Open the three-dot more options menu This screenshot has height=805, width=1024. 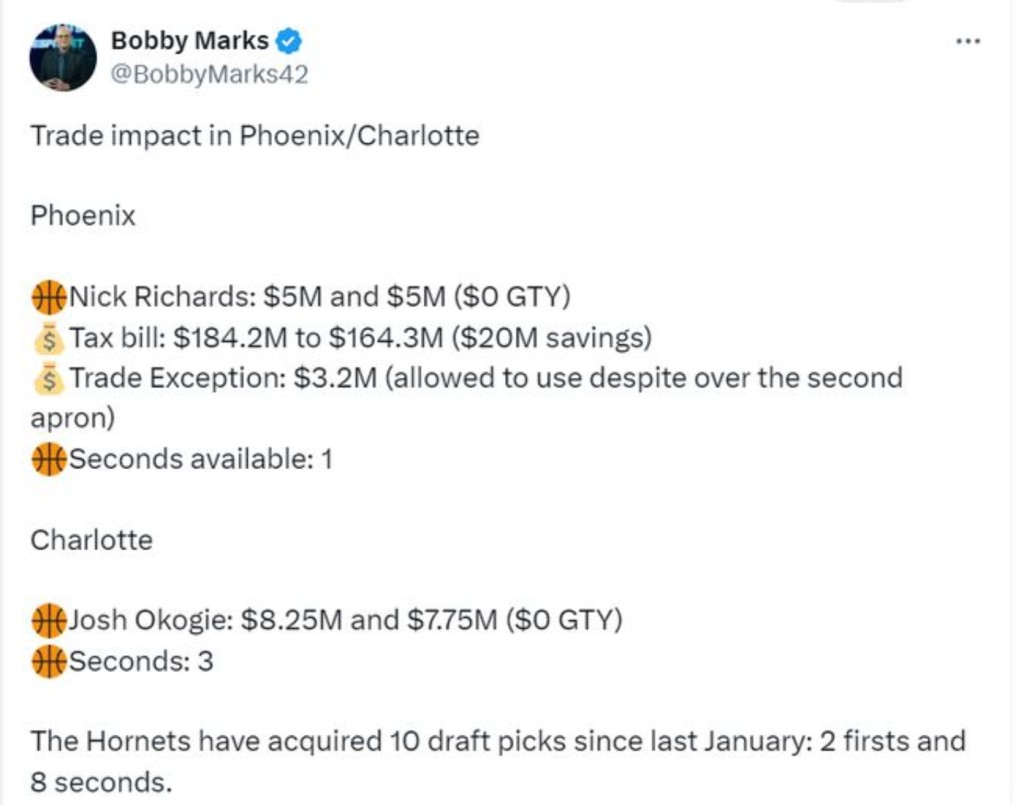tap(967, 42)
